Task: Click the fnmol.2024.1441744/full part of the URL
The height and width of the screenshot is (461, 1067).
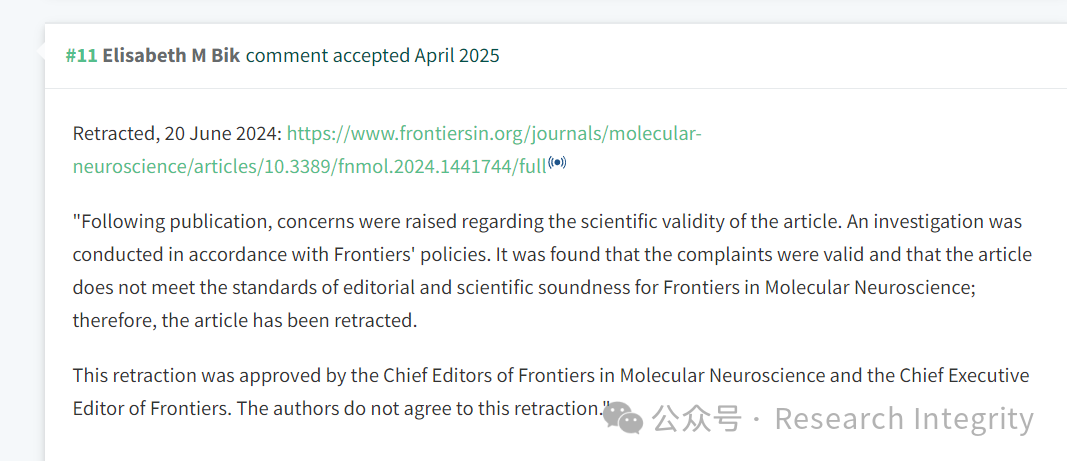Action: [x=442, y=168]
